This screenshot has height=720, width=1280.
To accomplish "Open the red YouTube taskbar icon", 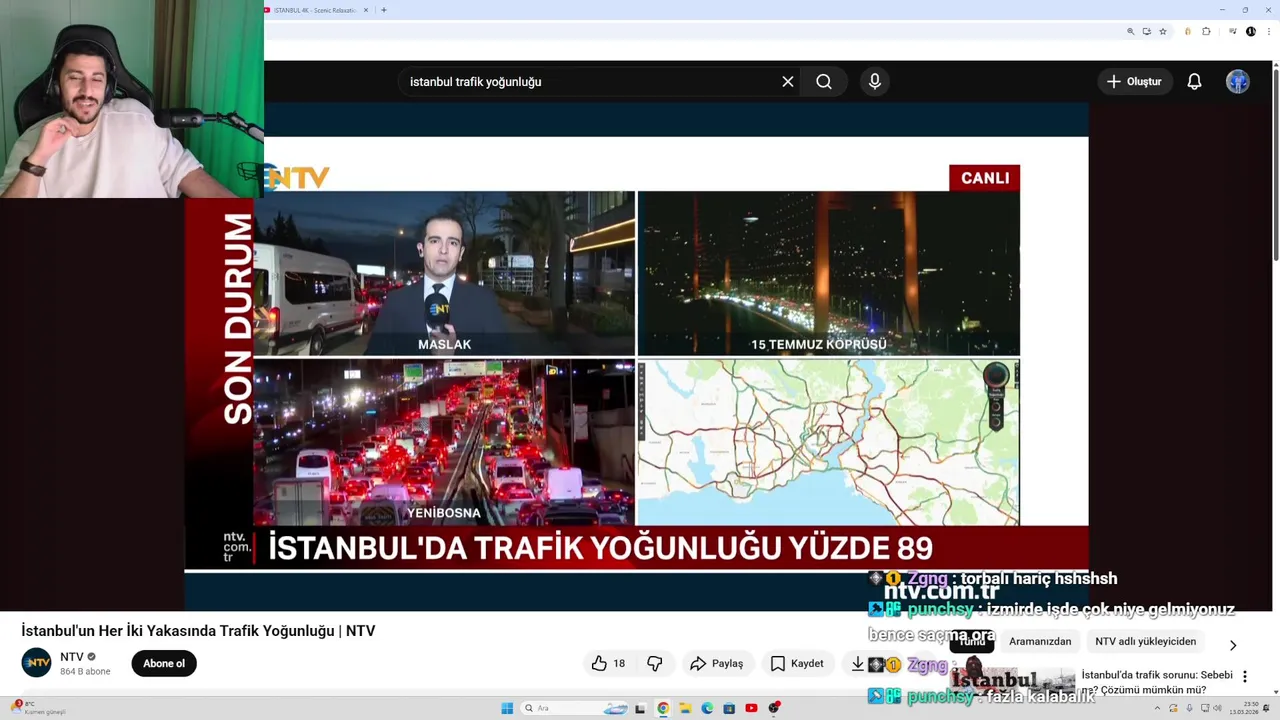I will tap(751, 708).
